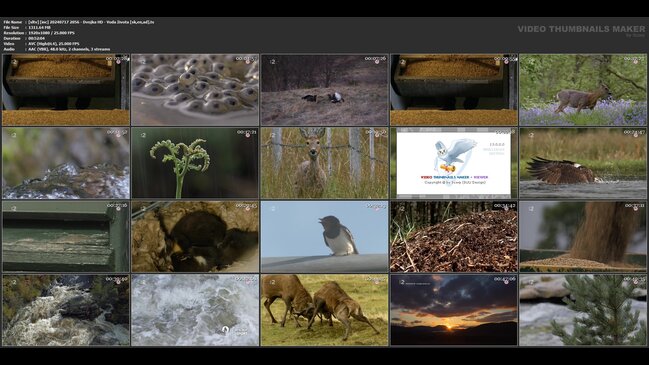Image resolution: width=649 pixels, height=365 pixels.
Task: Select the deer among bluebells thumbnail
Action: click(583, 90)
